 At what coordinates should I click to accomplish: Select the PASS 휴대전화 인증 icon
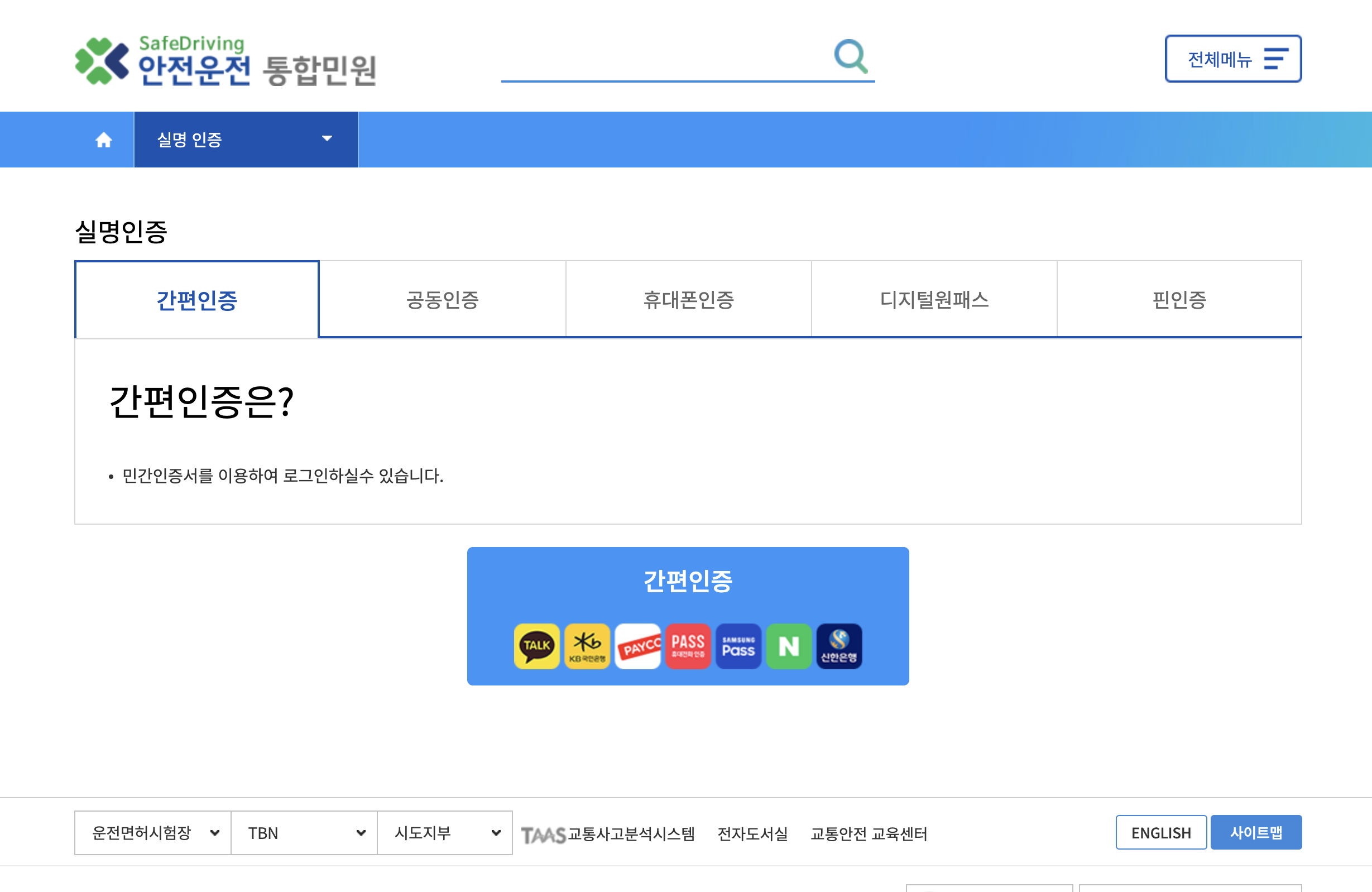[x=688, y=646]
